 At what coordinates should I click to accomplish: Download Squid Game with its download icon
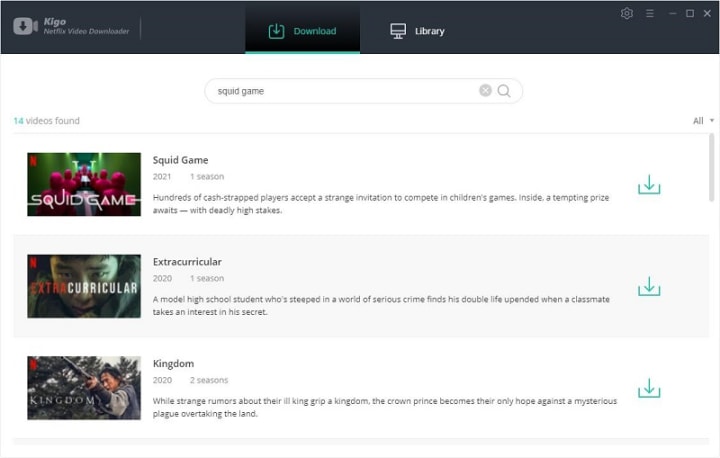click(x=649, y=184)
